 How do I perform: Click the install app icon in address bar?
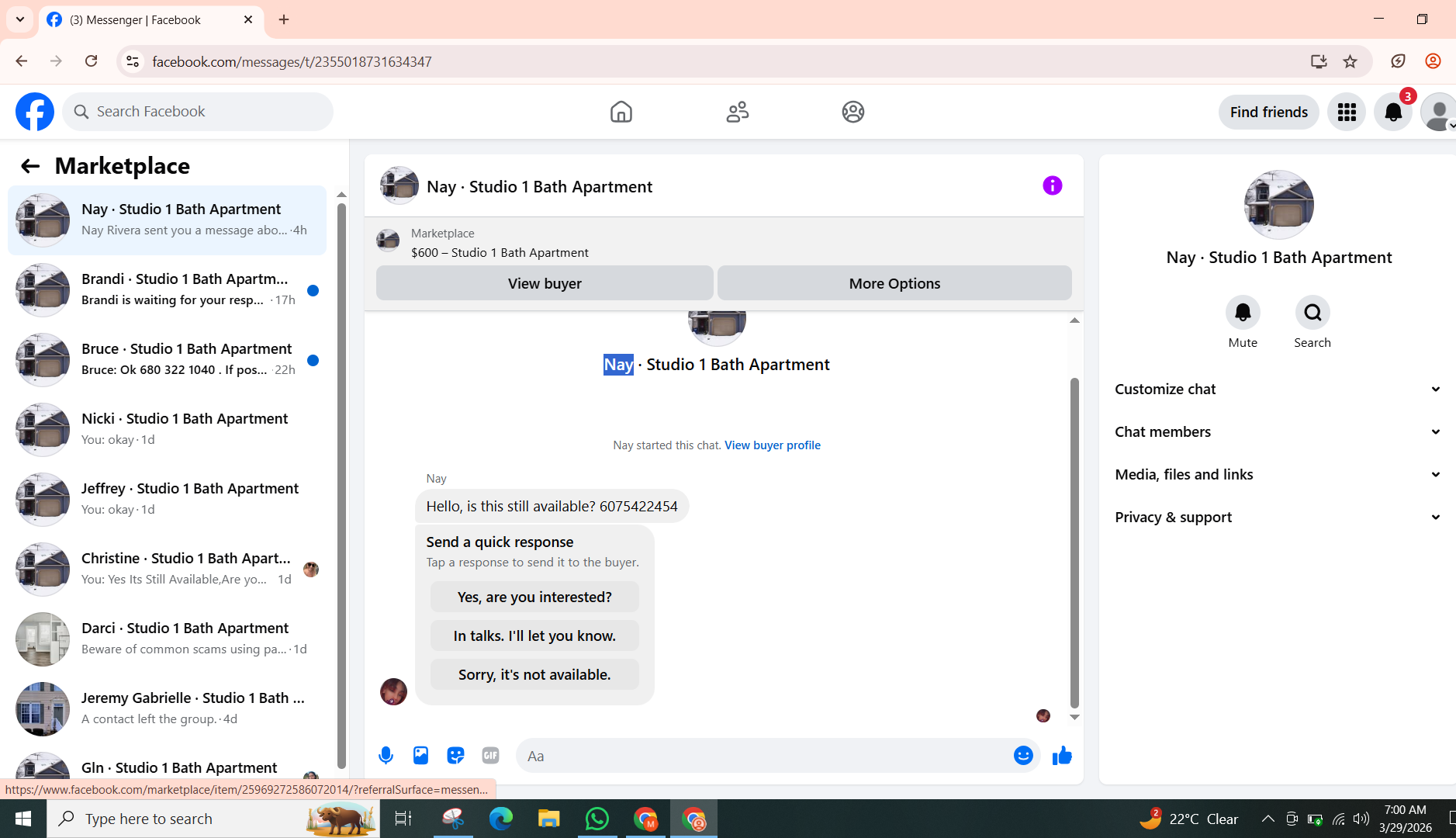click(1319, 61)
